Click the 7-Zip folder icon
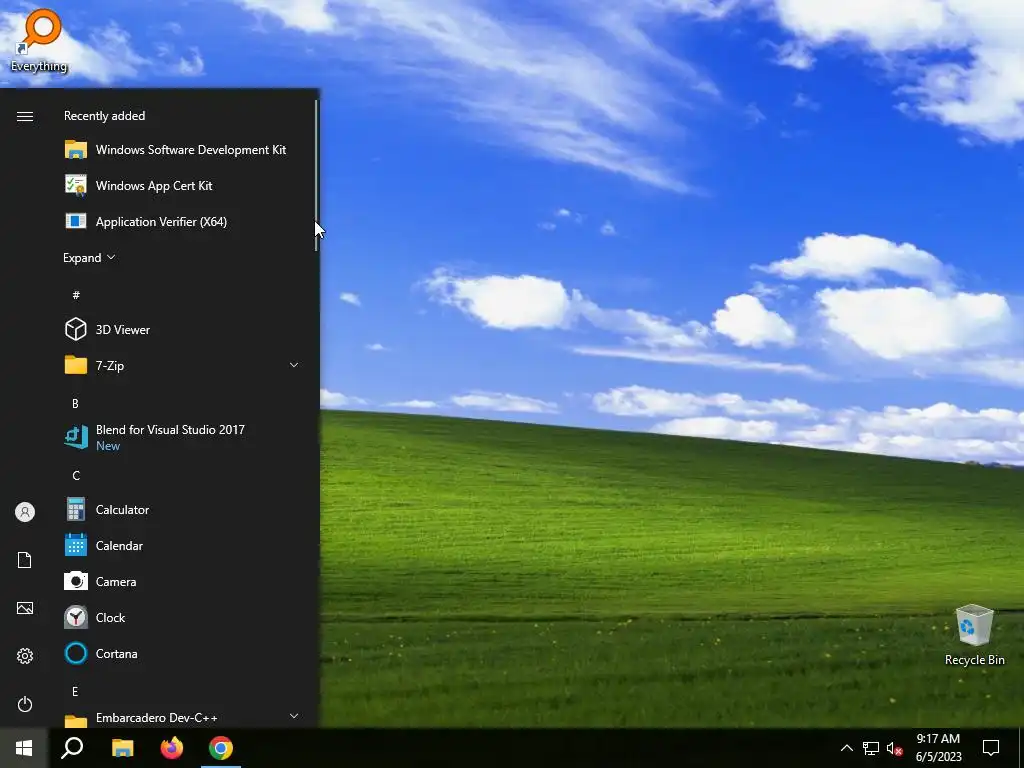The height and width of the screenshot is (768, 1024). coord(76,365)
